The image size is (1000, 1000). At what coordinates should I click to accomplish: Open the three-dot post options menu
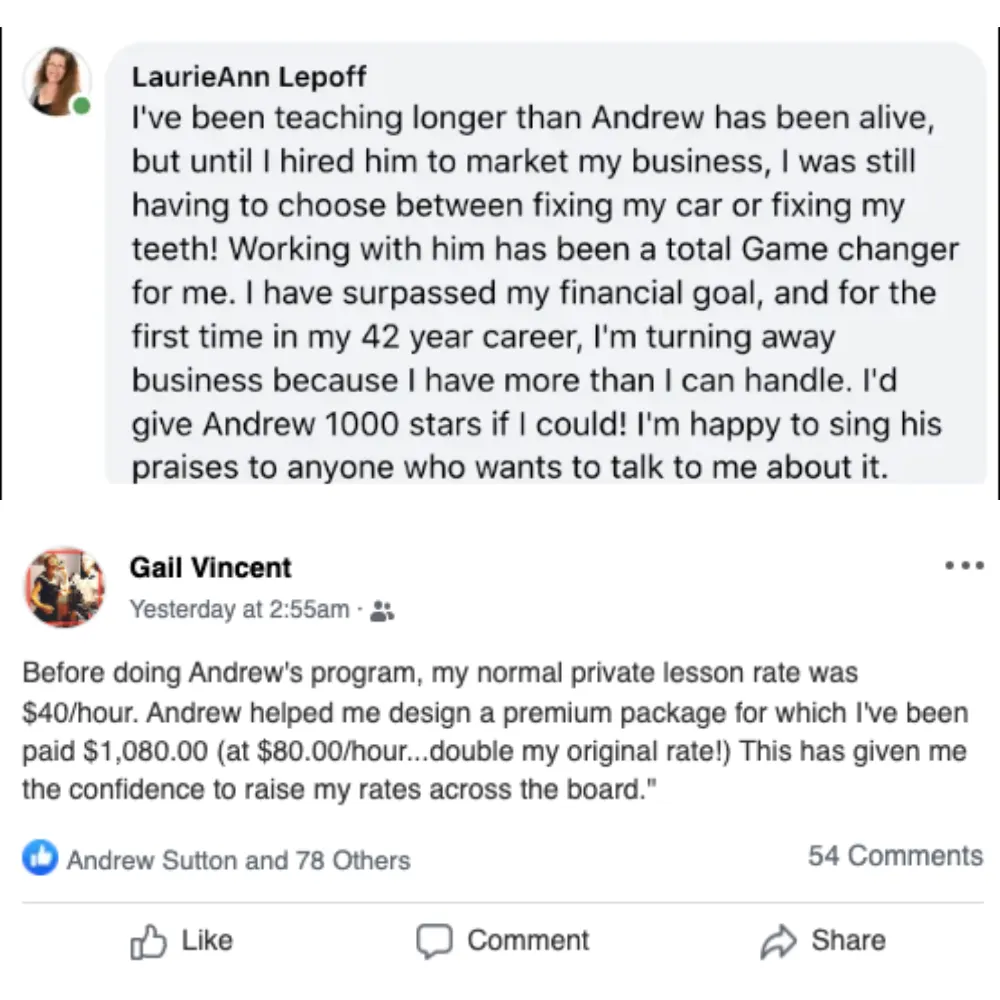point(964,565)
